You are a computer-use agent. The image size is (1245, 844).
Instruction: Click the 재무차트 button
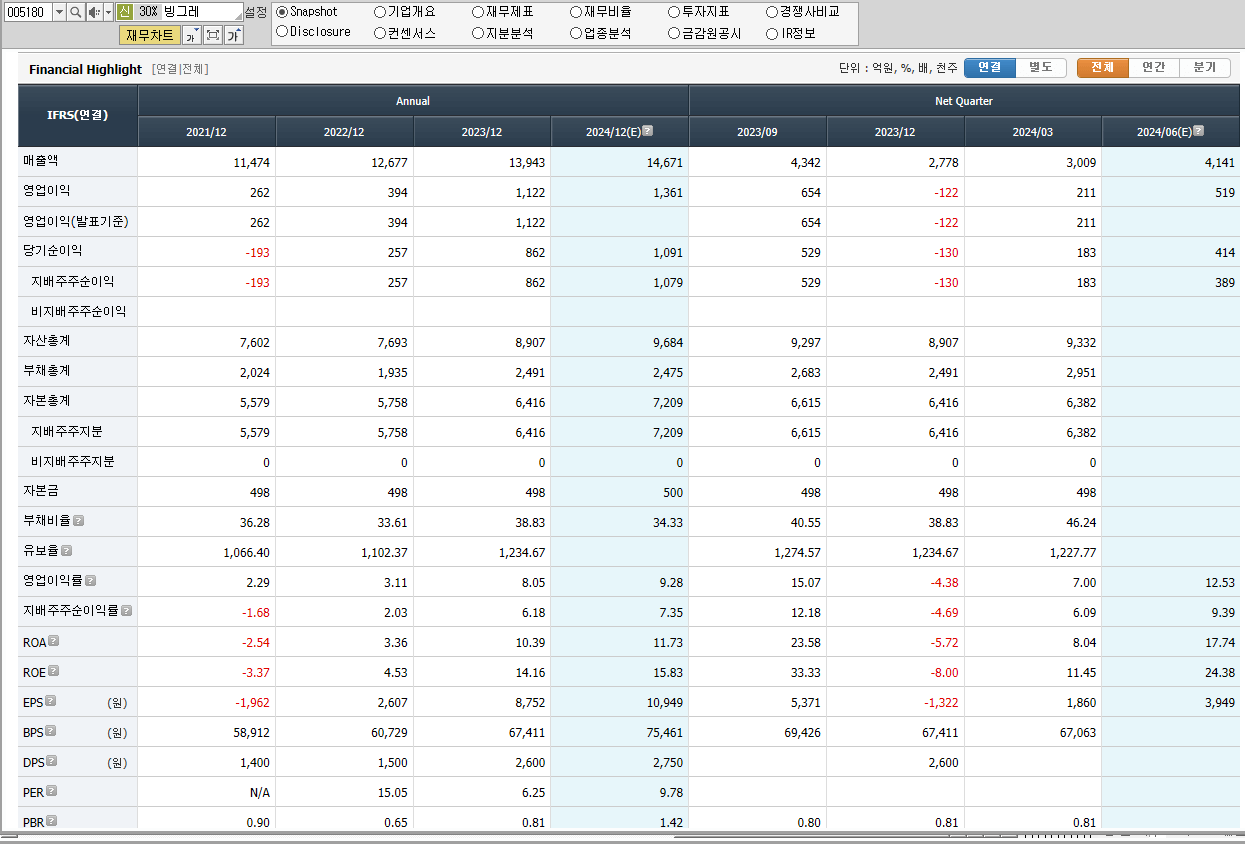(x=150, y=36)
